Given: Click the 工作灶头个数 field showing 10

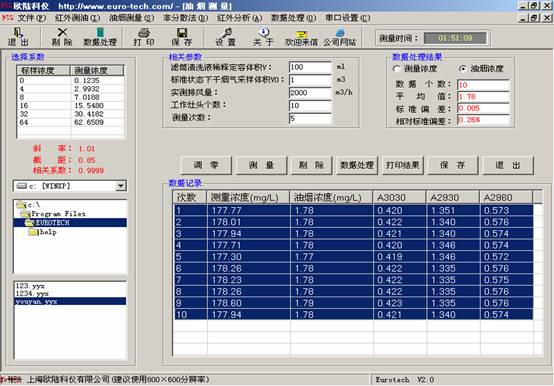Looking at the screenshot, I should pos(310,105).
